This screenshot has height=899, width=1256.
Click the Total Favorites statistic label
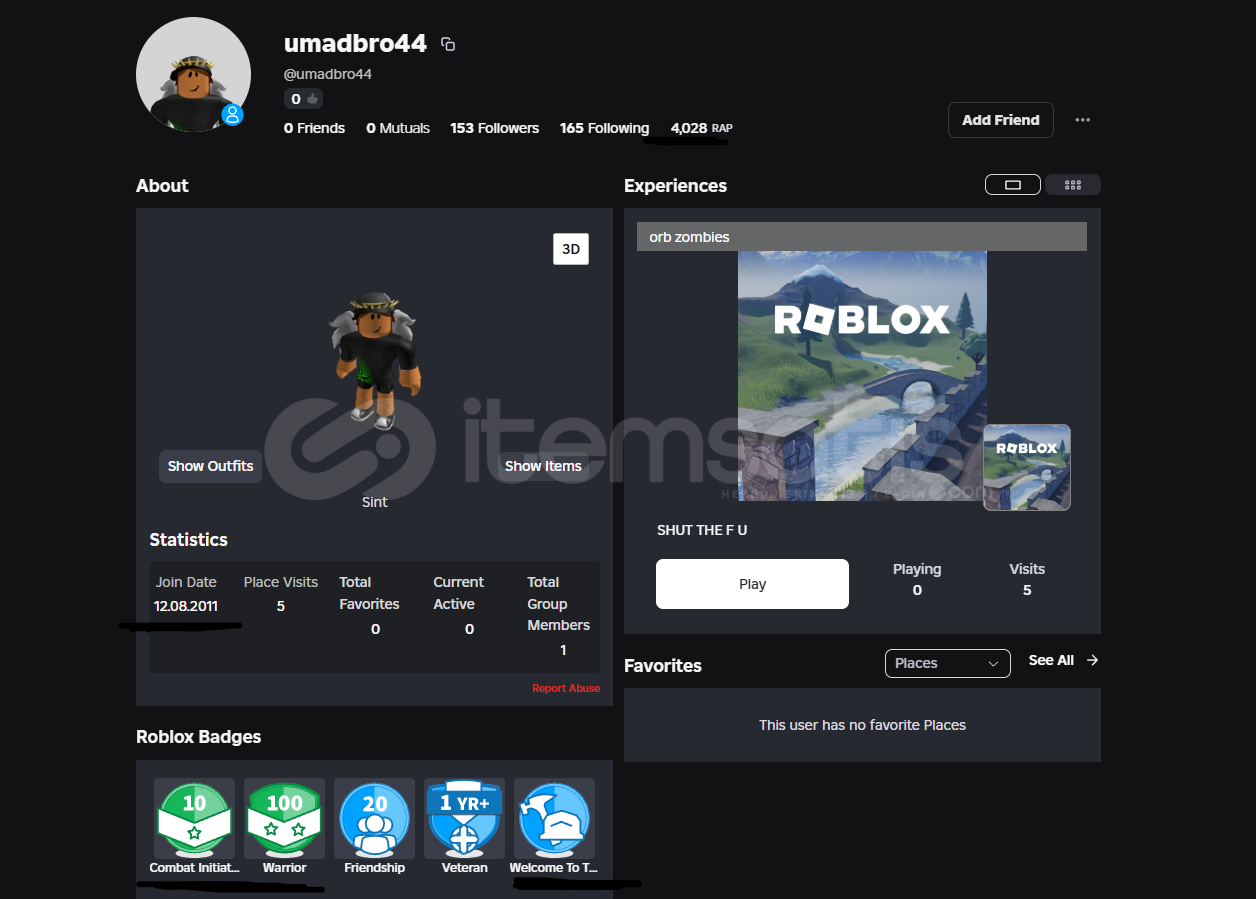pos(369,593)
